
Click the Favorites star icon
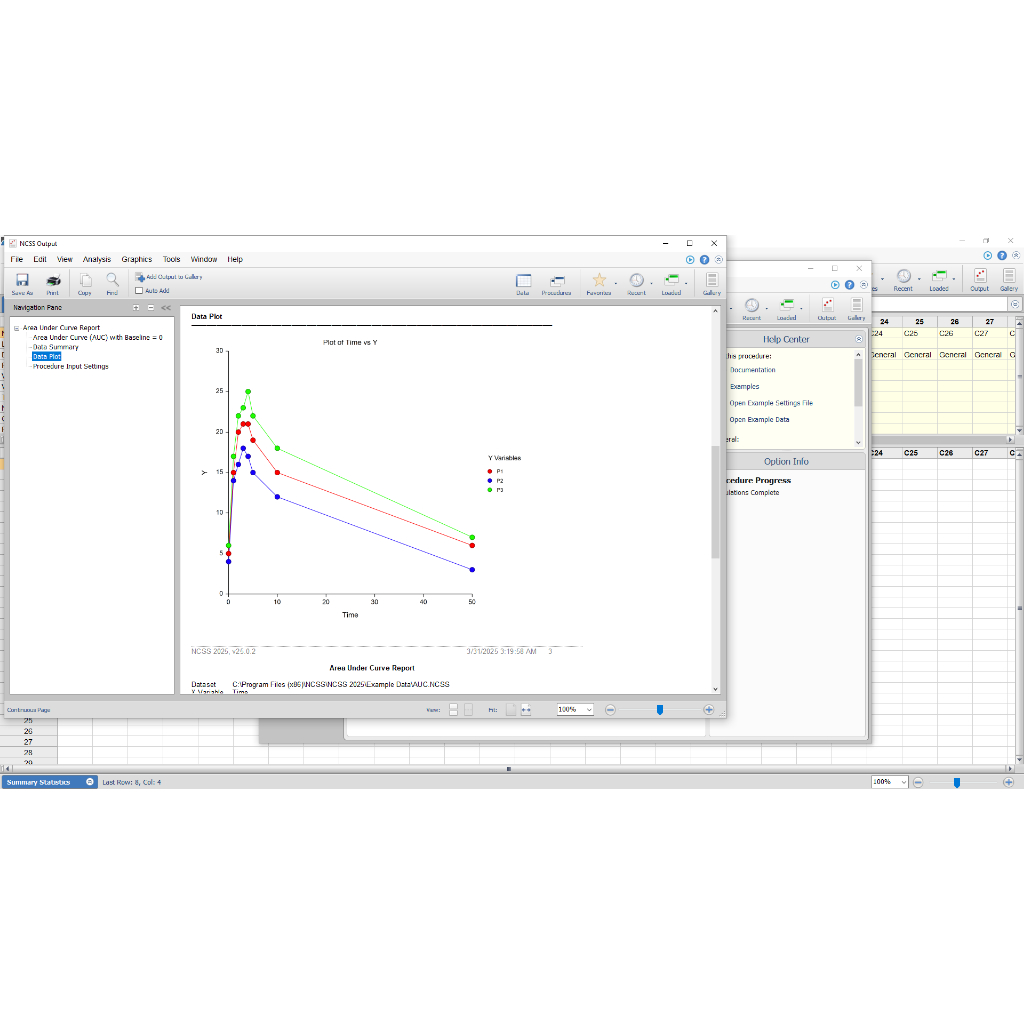point(599,282)
